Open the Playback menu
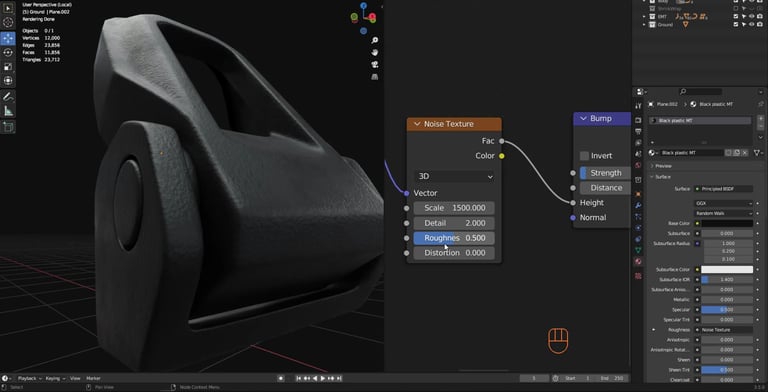The image size is (768, 392). pyautogui.click(x=27, y=378)
